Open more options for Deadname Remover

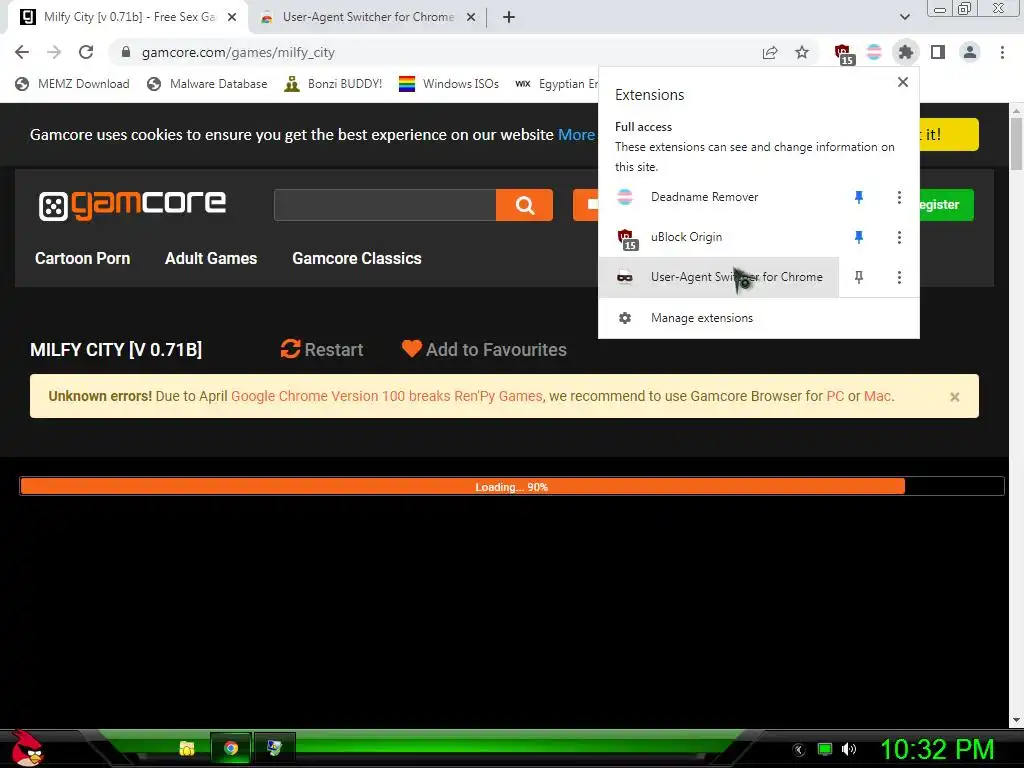899,197
